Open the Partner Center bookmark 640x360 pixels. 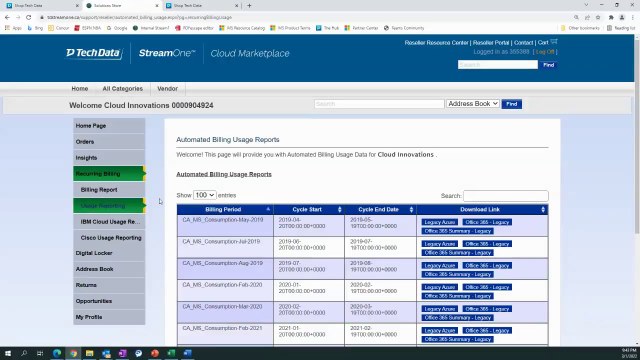click(361, 28)
